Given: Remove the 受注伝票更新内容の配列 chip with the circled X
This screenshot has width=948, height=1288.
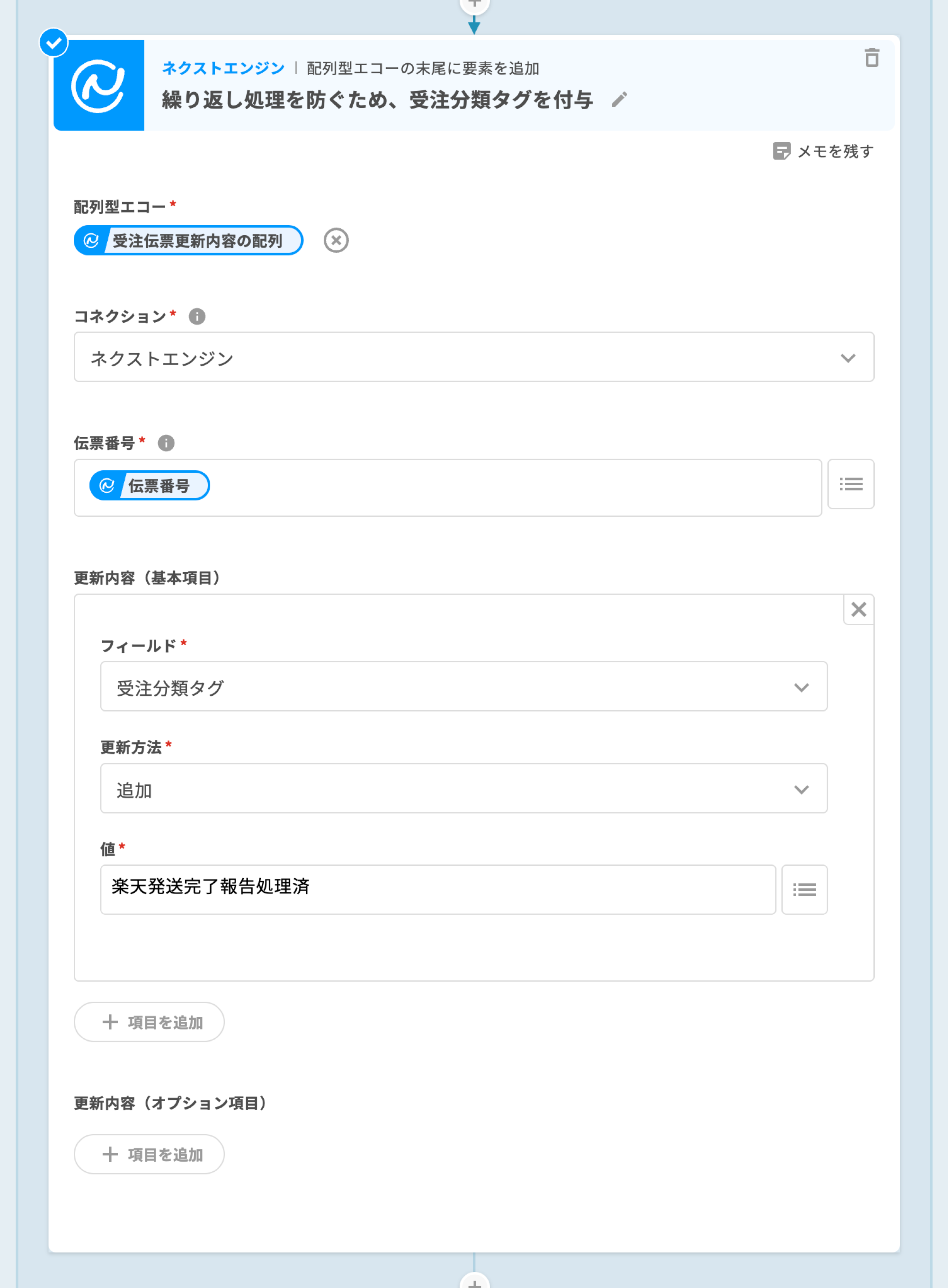Looking at the screenshot, I should pos(336,240).
